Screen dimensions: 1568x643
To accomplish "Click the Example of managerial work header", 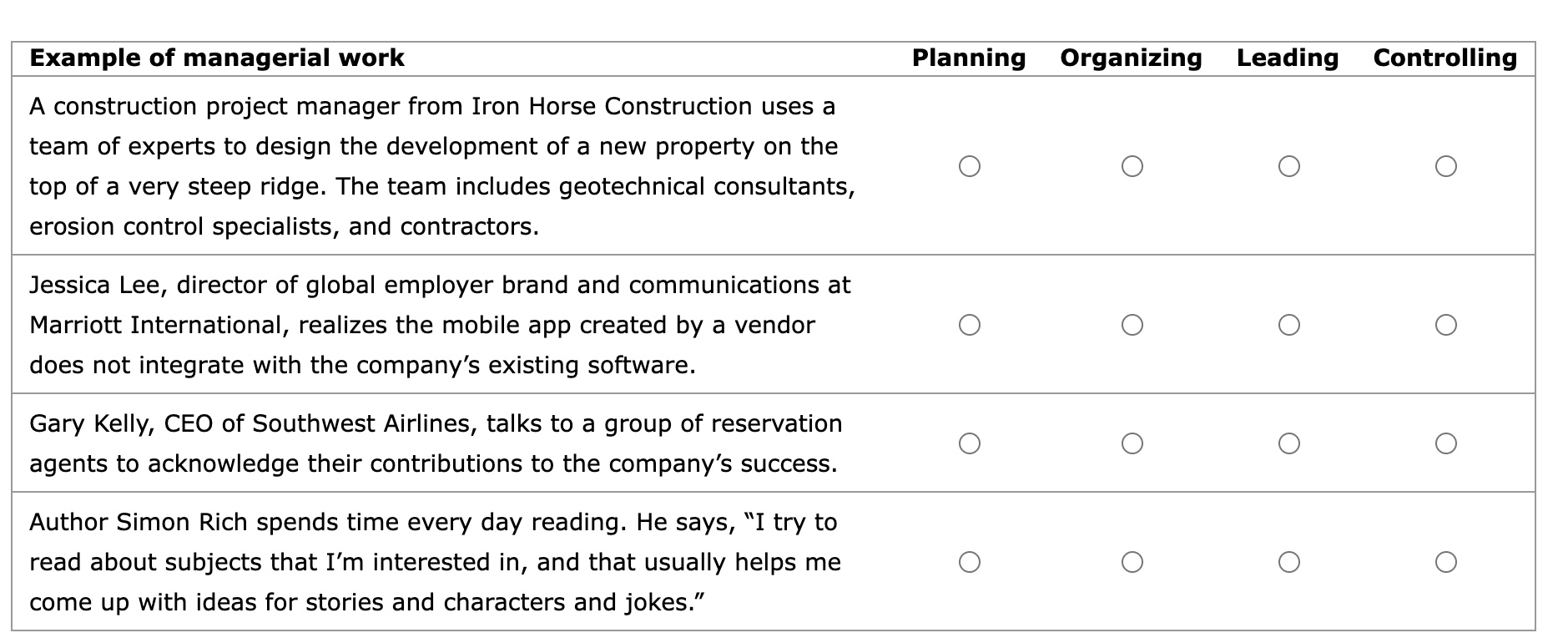I will click(219, 58).
